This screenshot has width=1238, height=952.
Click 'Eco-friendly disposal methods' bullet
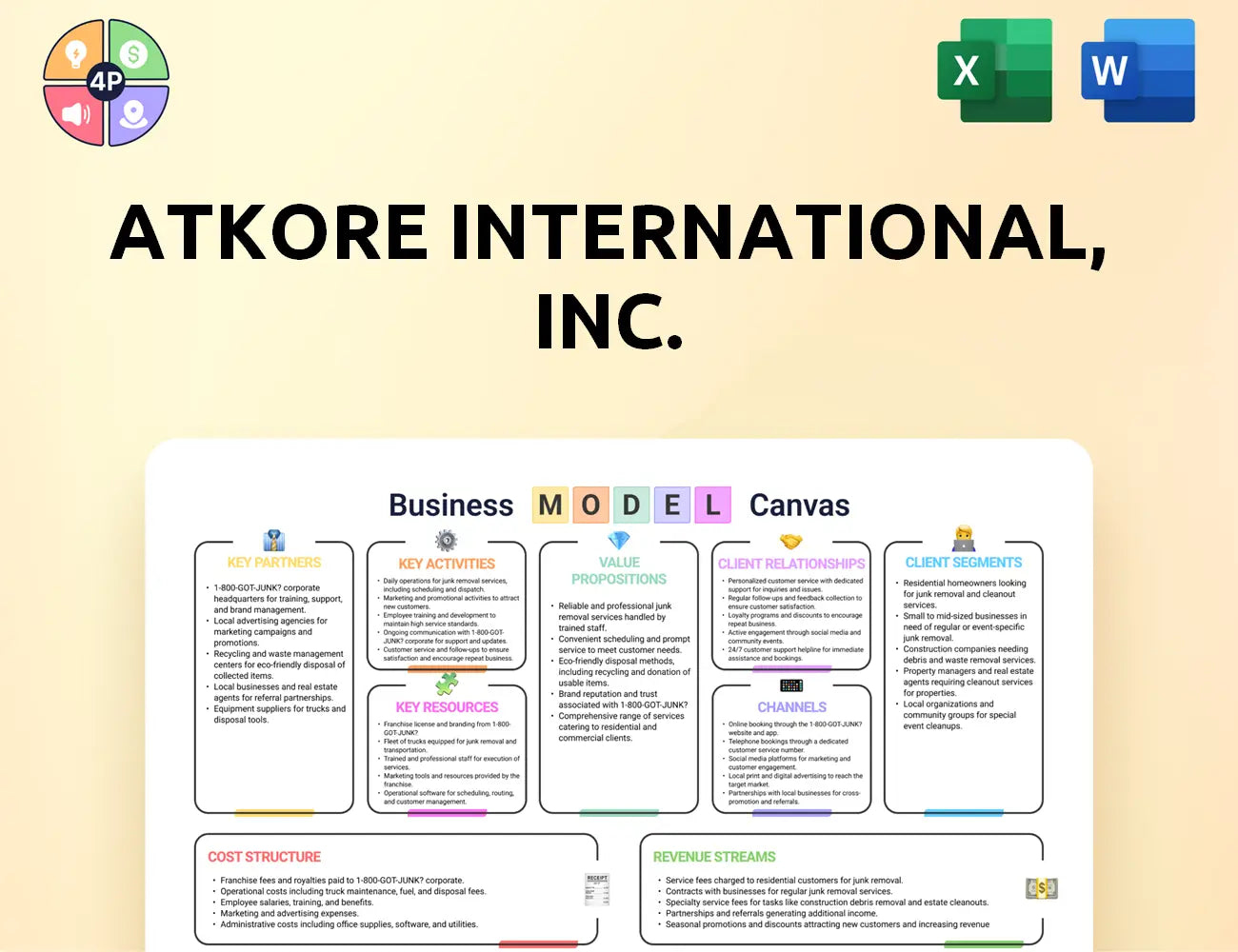click(x=620, y=672)
